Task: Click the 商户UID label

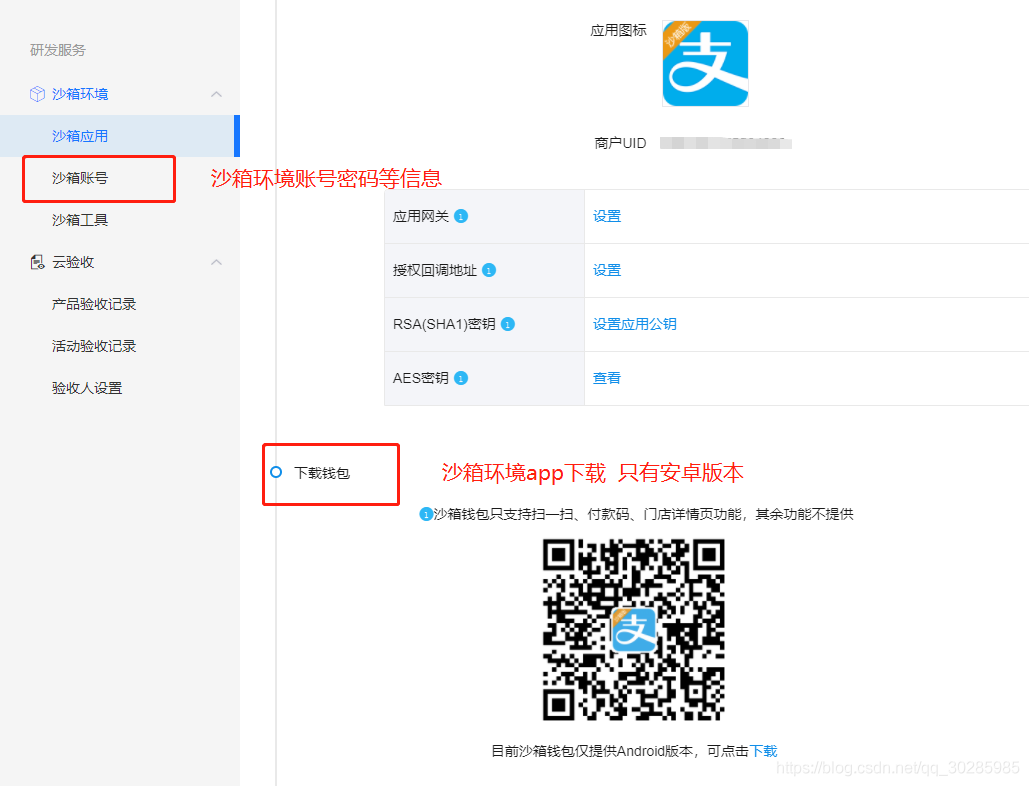Action: [x=620, y=143]
